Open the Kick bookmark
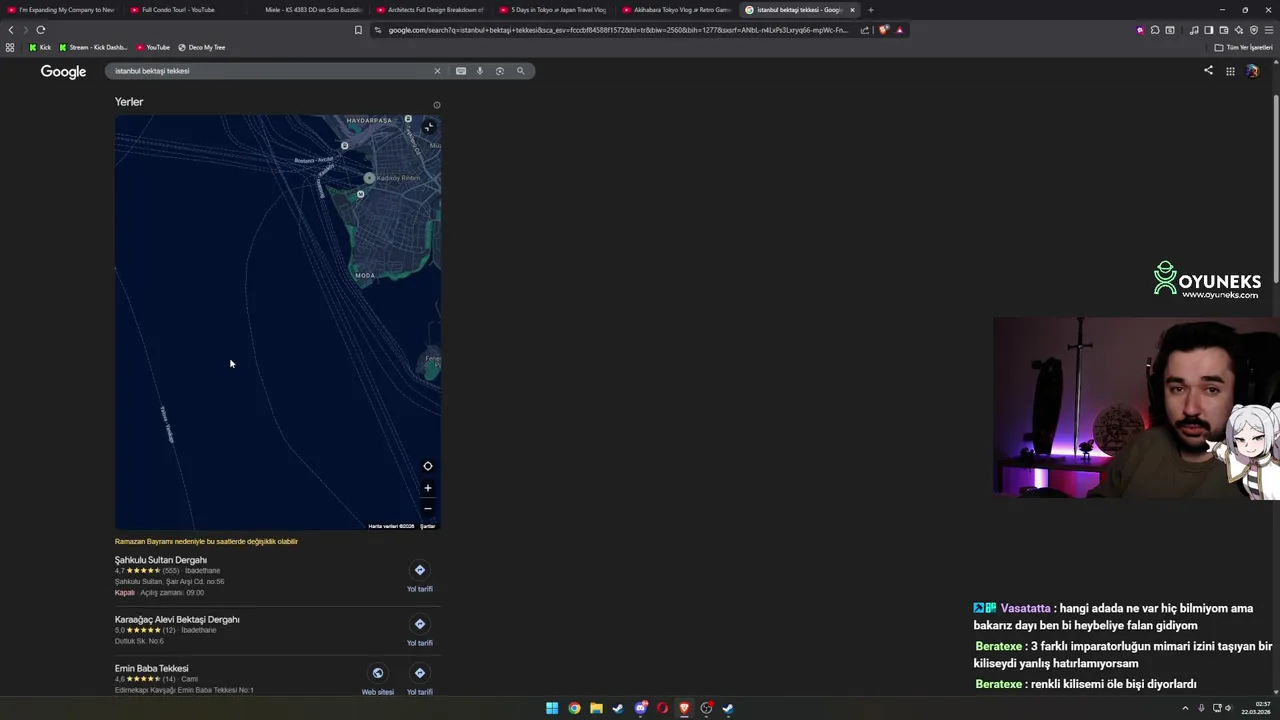Screen dimensions: 1280x720 click(40, 47)
